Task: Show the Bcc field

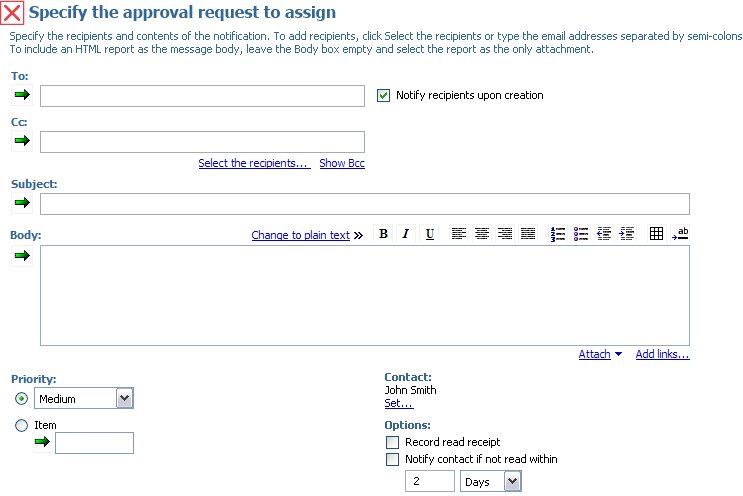Action: click(342, 163)
